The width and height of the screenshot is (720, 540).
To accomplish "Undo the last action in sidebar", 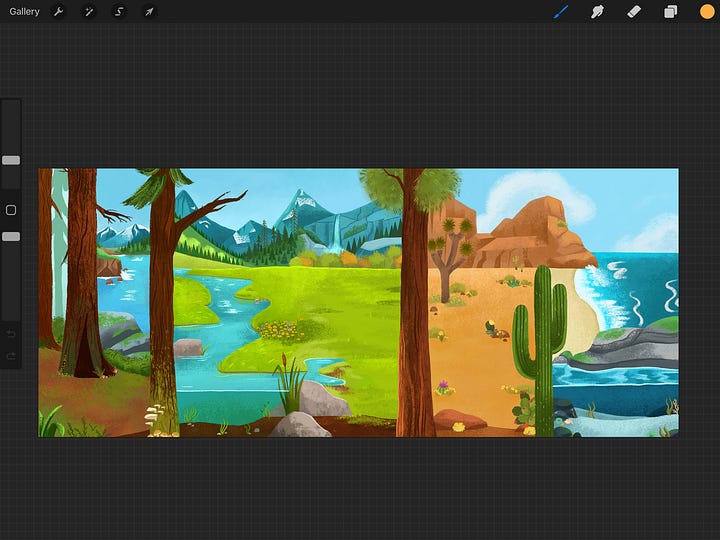I will point(11,334).
